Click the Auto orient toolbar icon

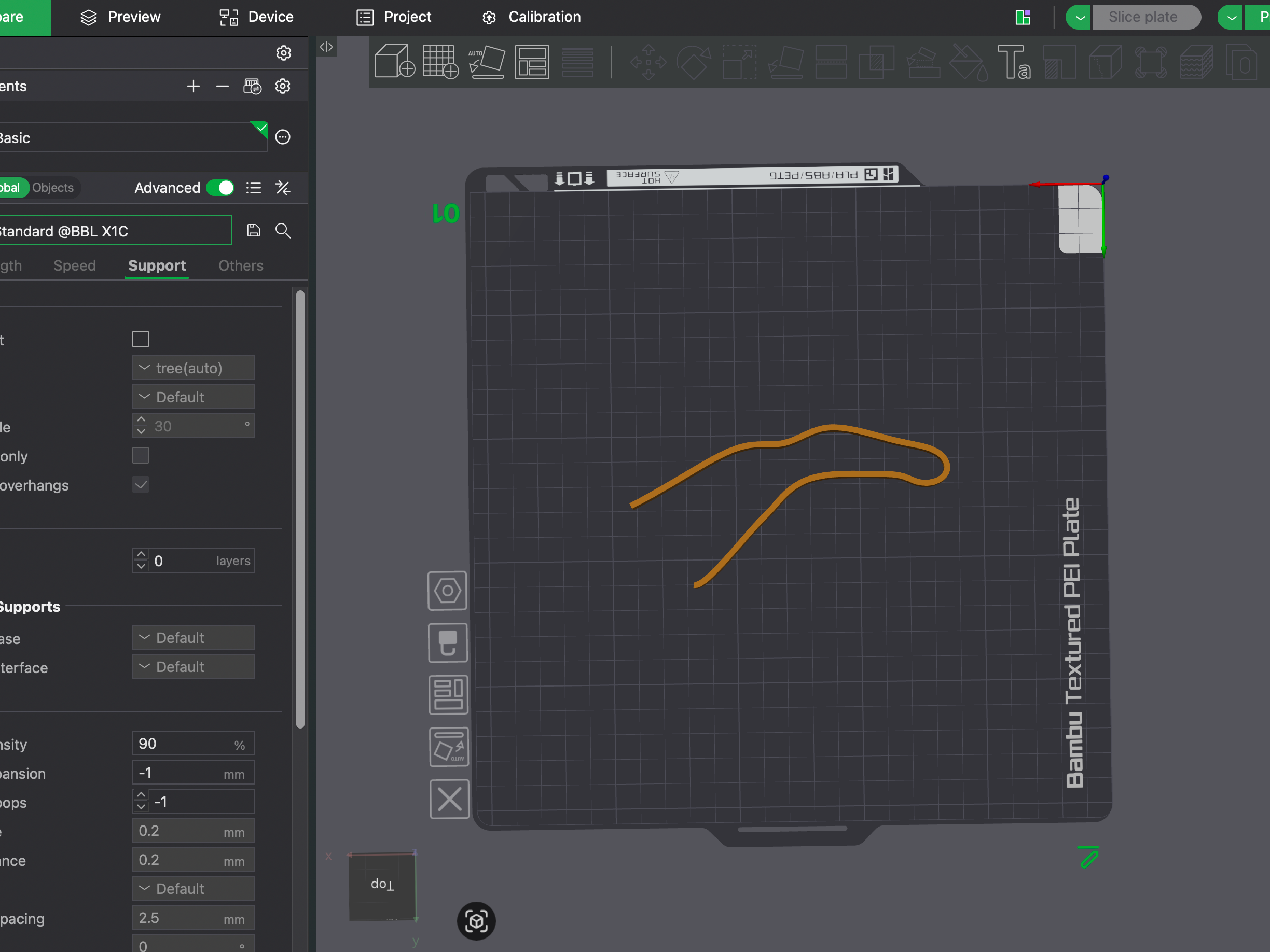486,61
